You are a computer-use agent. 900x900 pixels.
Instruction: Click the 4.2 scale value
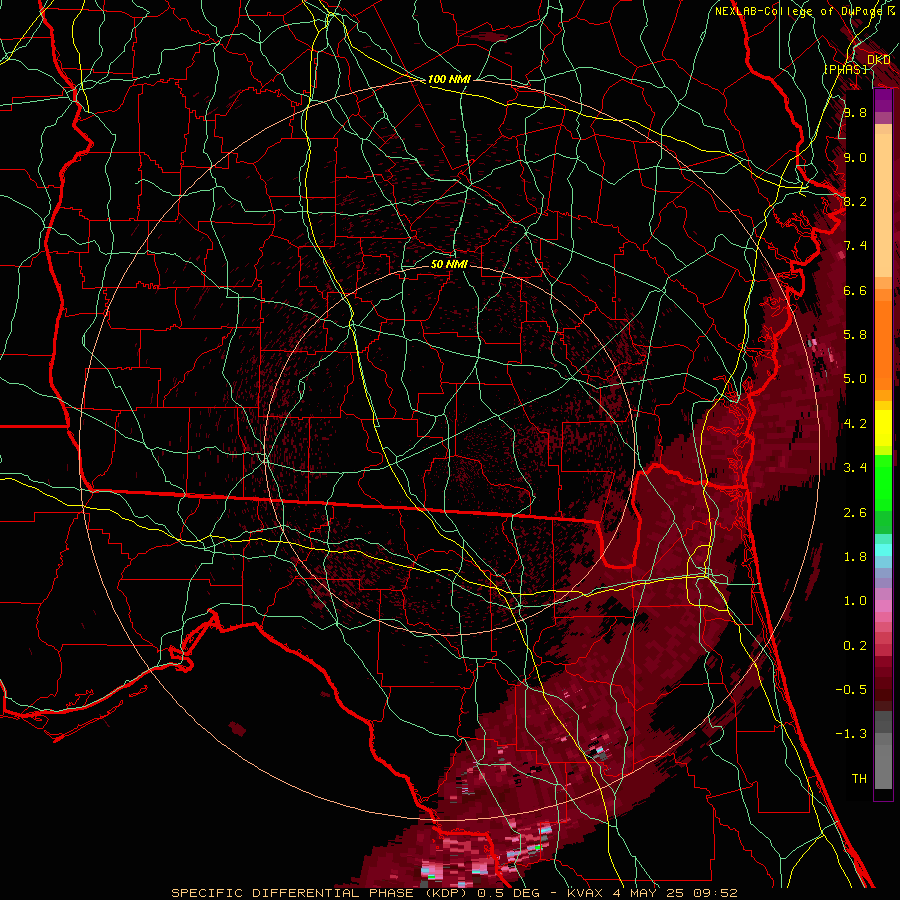click(x=855, y=424)
